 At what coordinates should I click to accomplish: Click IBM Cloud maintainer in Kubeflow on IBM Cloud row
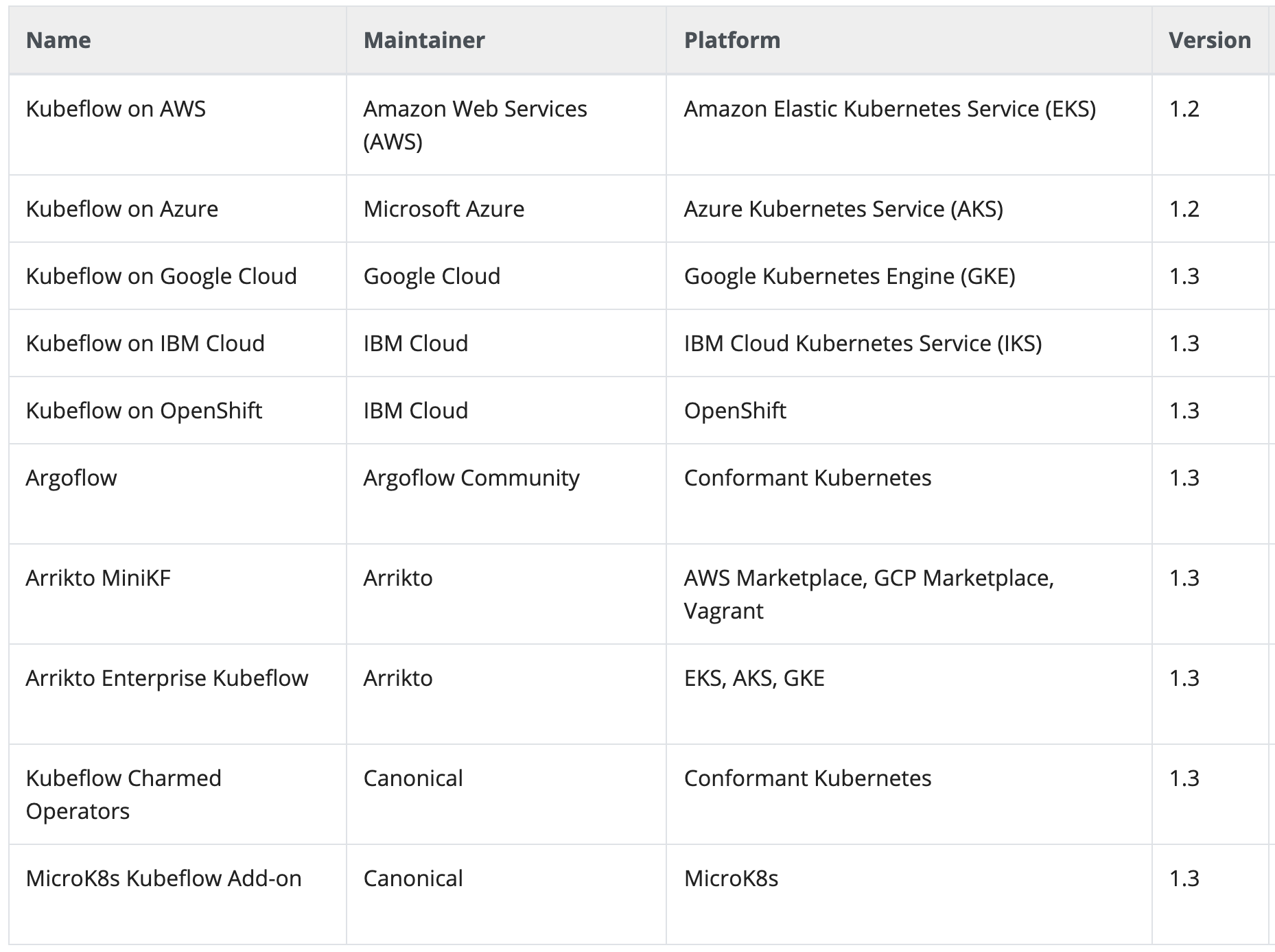[506, 343]
